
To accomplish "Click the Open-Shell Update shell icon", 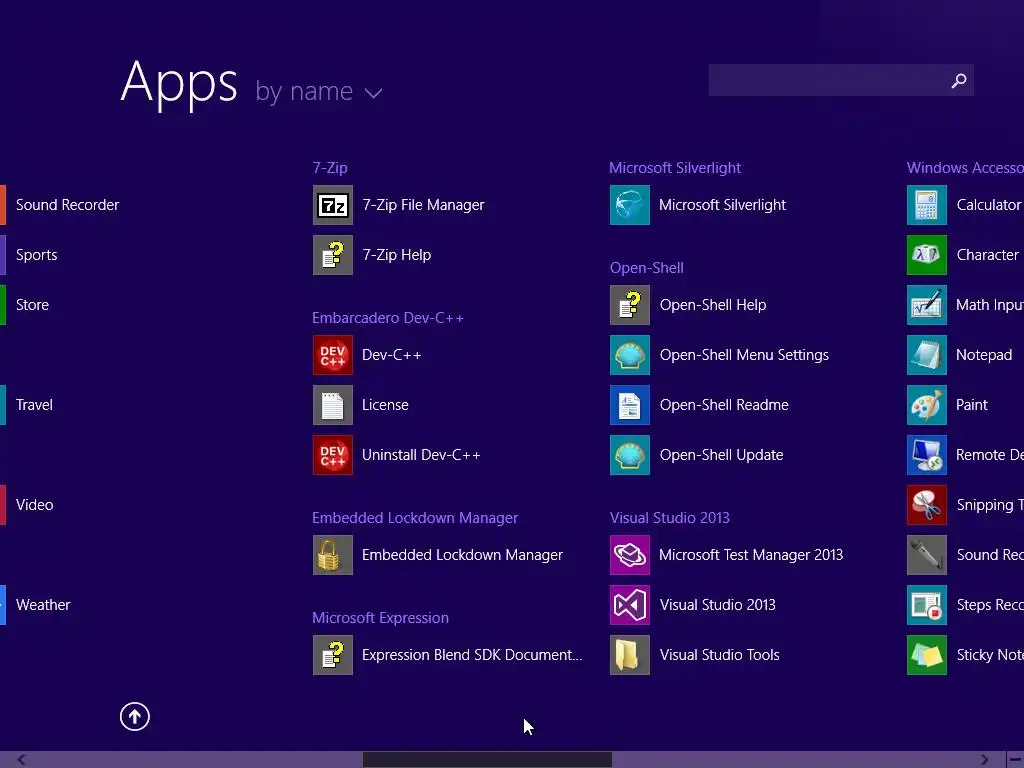I will [x=630, y=455].
